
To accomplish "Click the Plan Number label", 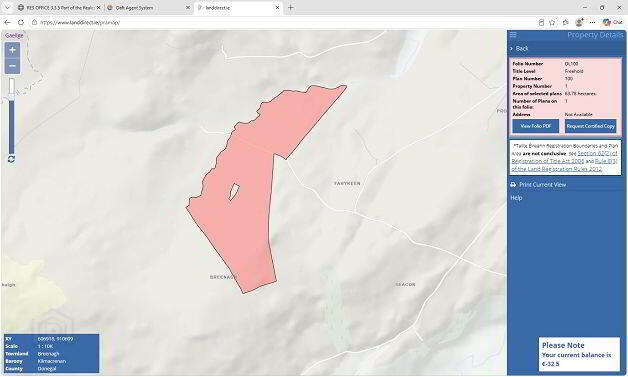I will point(527,79).
